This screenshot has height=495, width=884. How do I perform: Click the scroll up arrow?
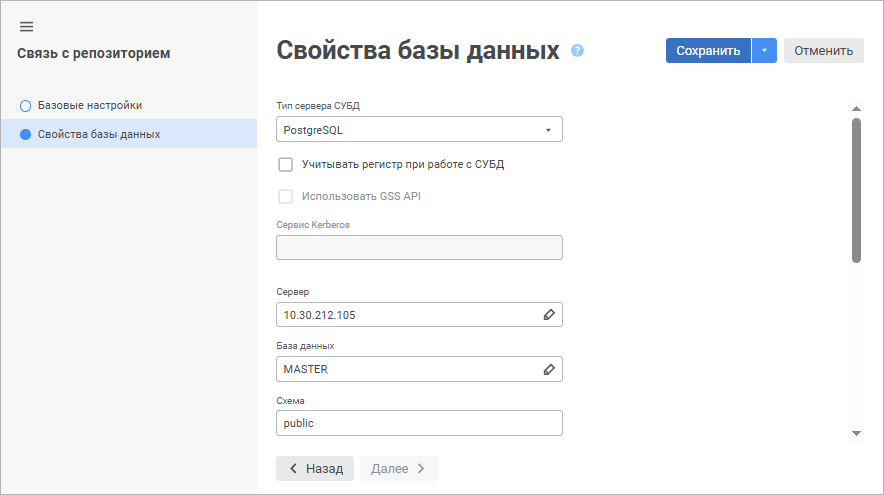(856, 108)
